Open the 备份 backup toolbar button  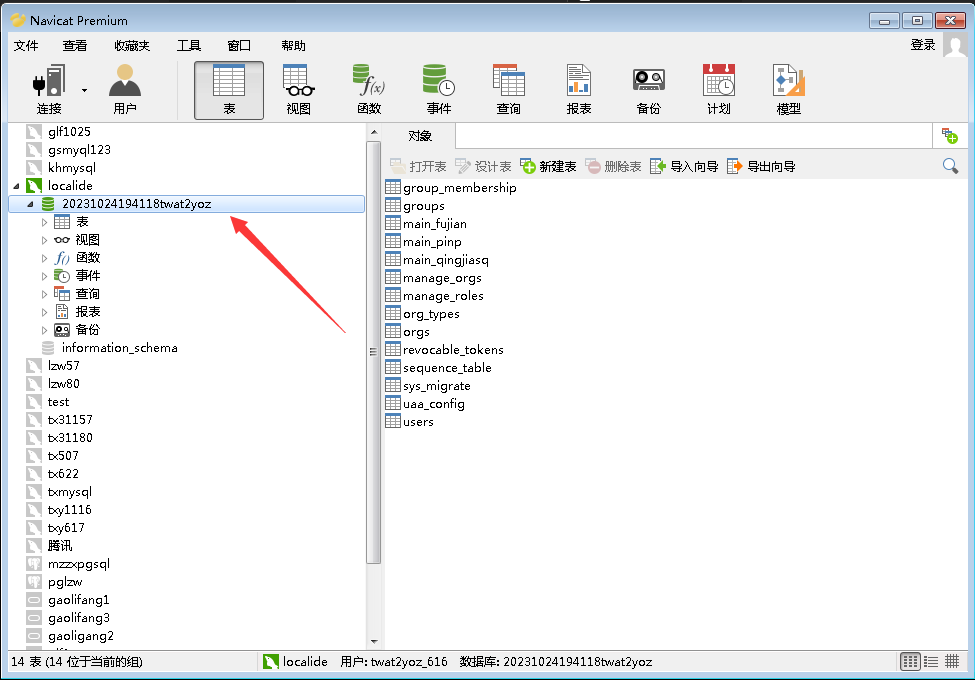649,90
